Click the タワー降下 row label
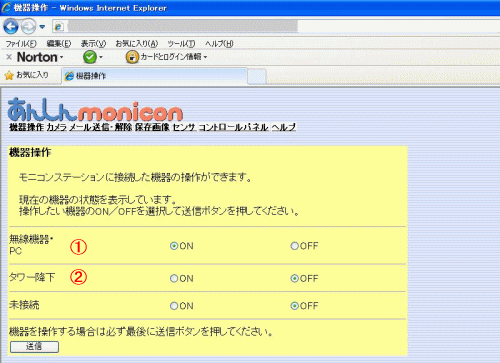 point(32,277)
